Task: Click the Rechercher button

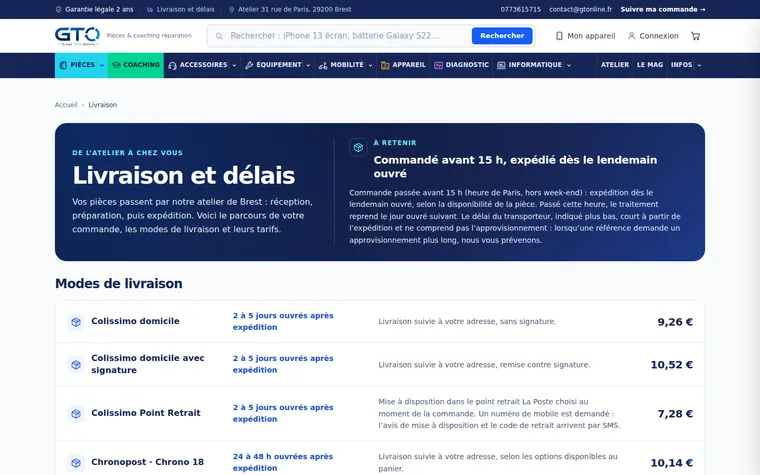Action: point(502,36)
